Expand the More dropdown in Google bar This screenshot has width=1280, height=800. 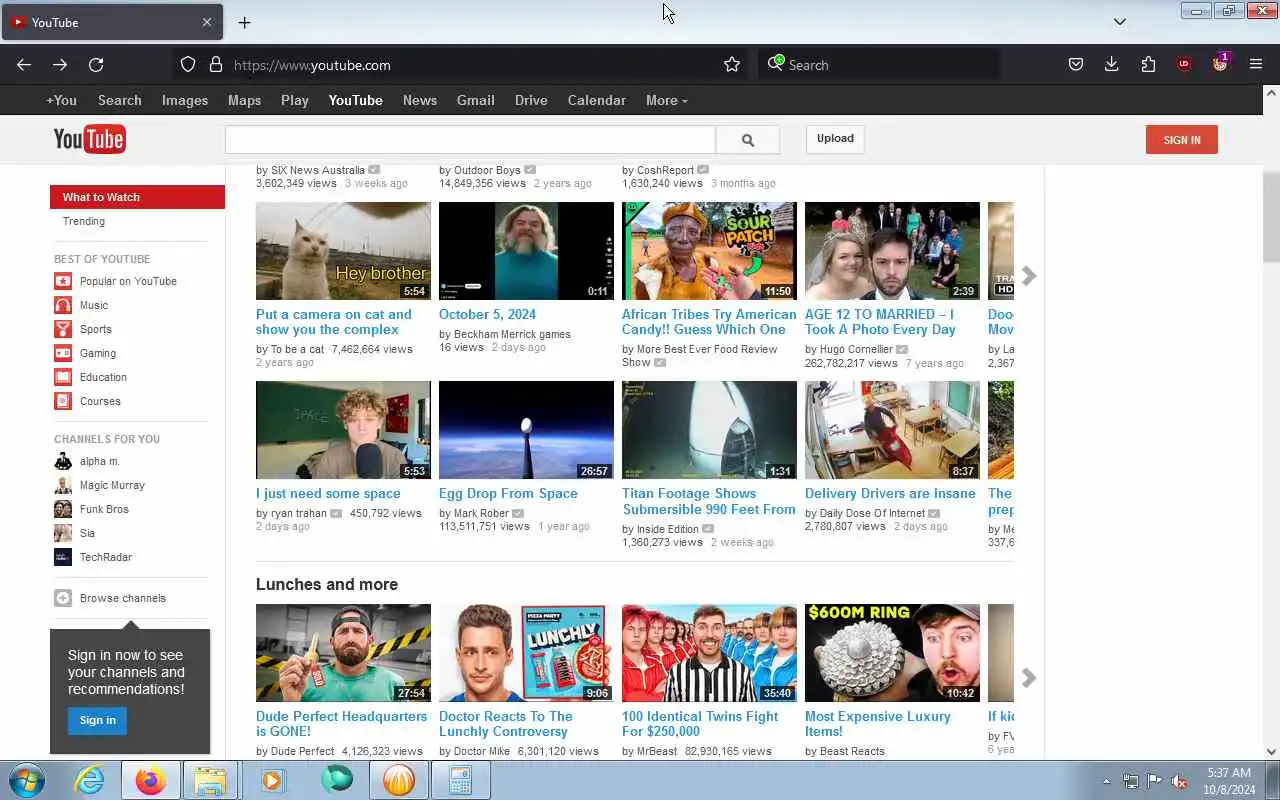coord(666,100)
